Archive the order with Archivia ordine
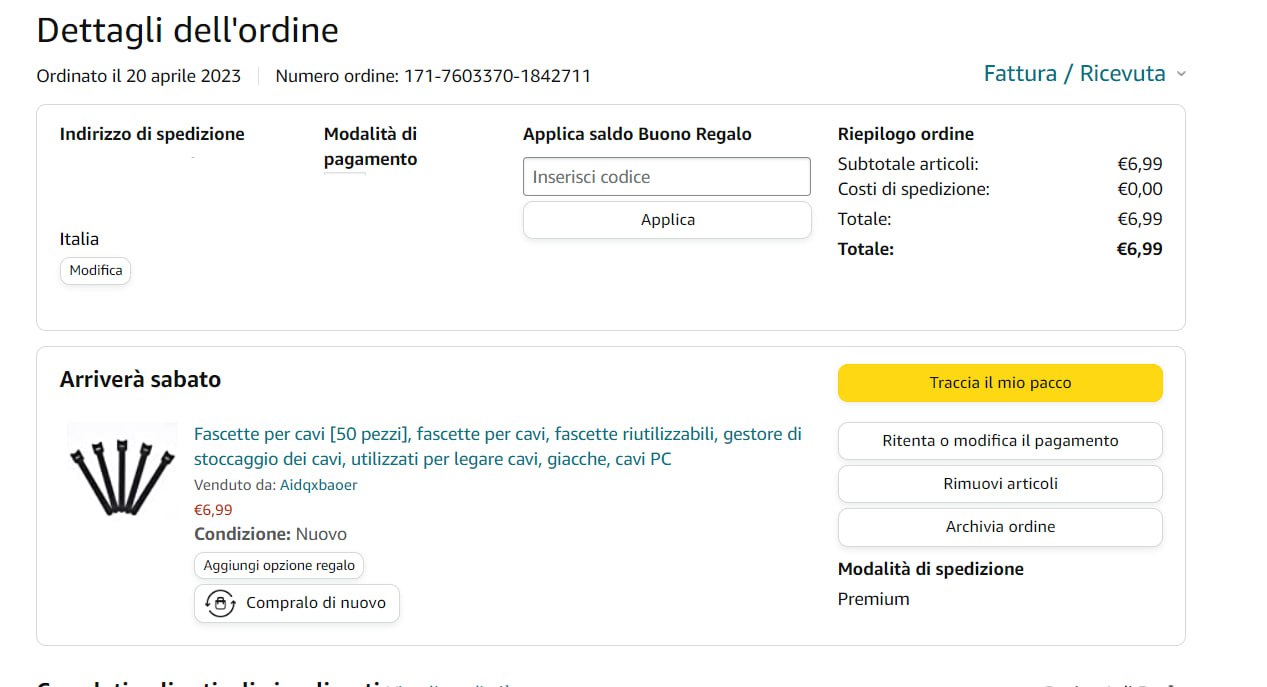 click(1000, 527)
